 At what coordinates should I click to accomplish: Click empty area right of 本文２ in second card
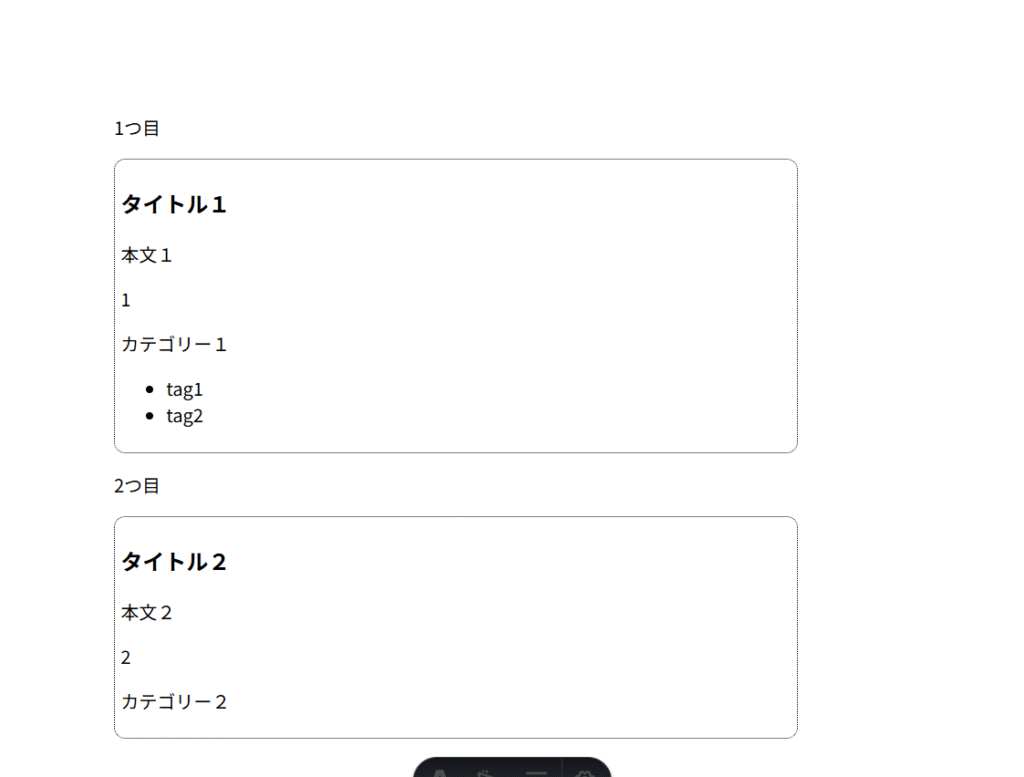500,612
